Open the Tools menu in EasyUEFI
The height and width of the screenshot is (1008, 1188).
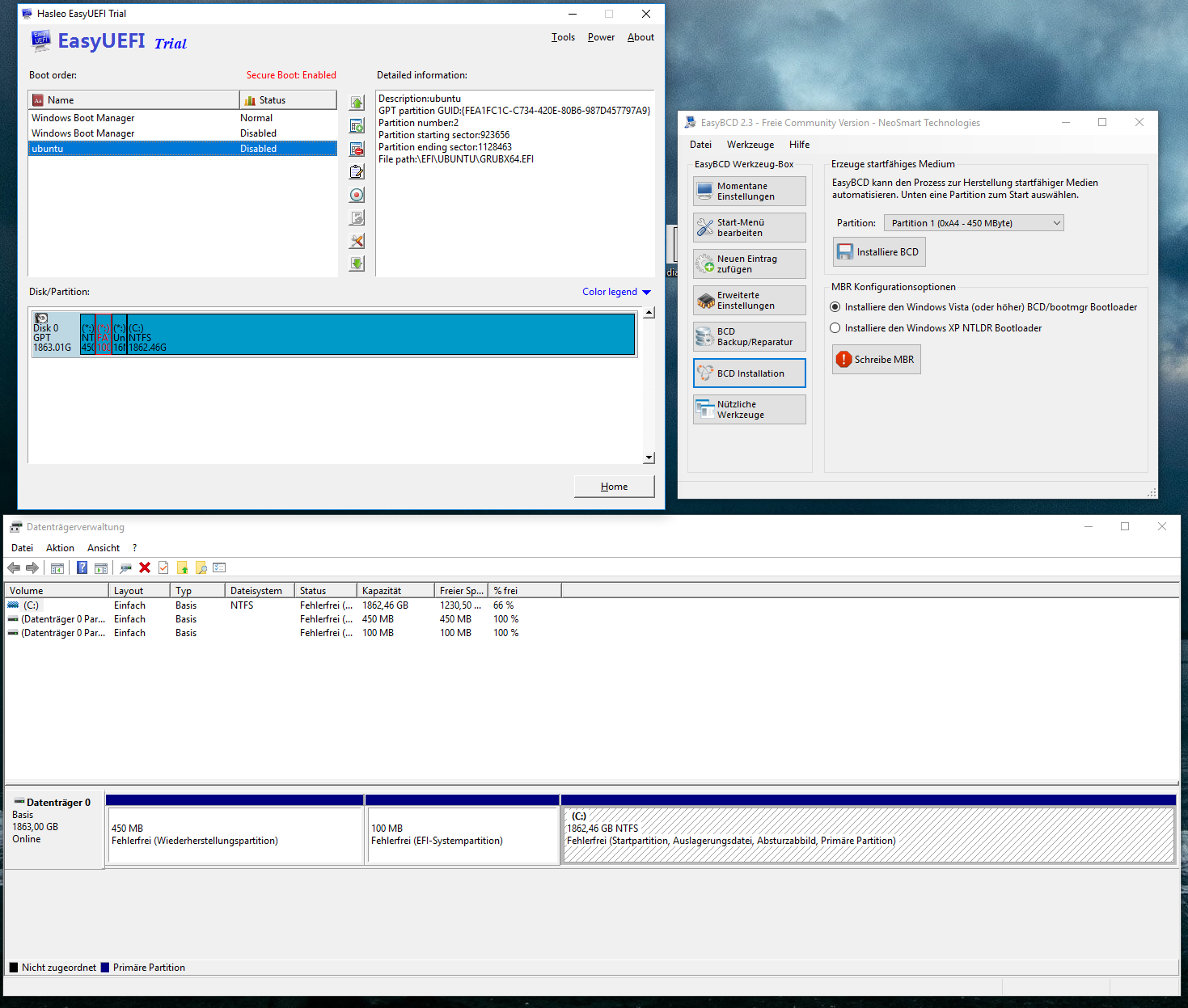(x=563, y=37)
